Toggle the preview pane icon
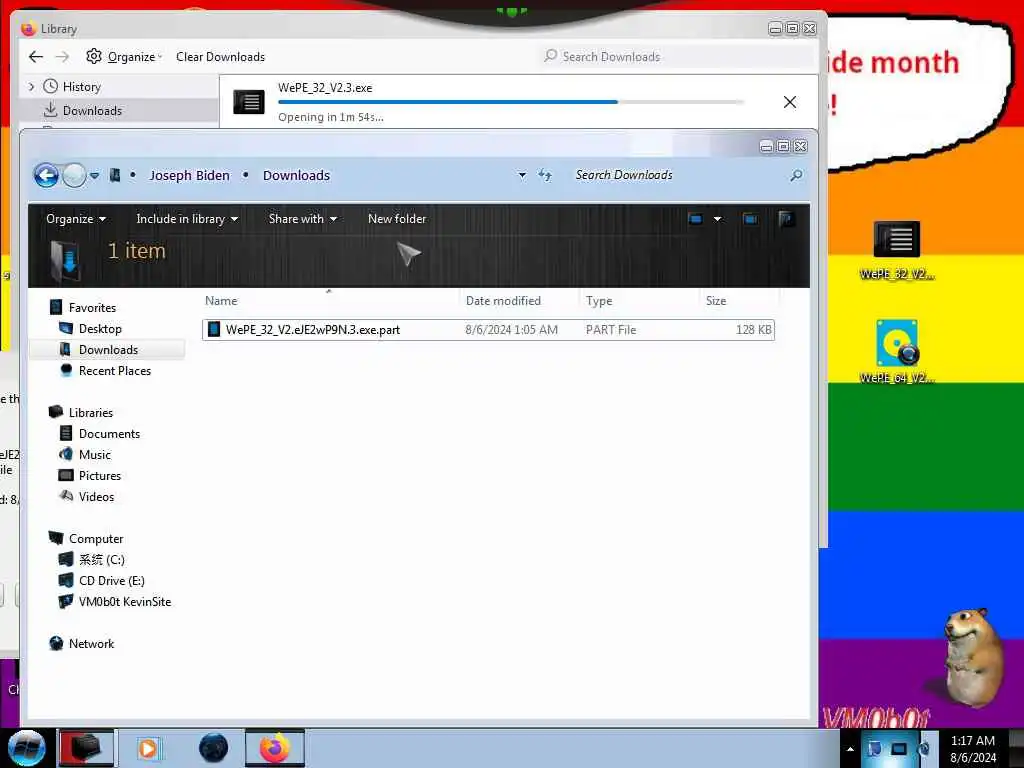 [750, 219]
